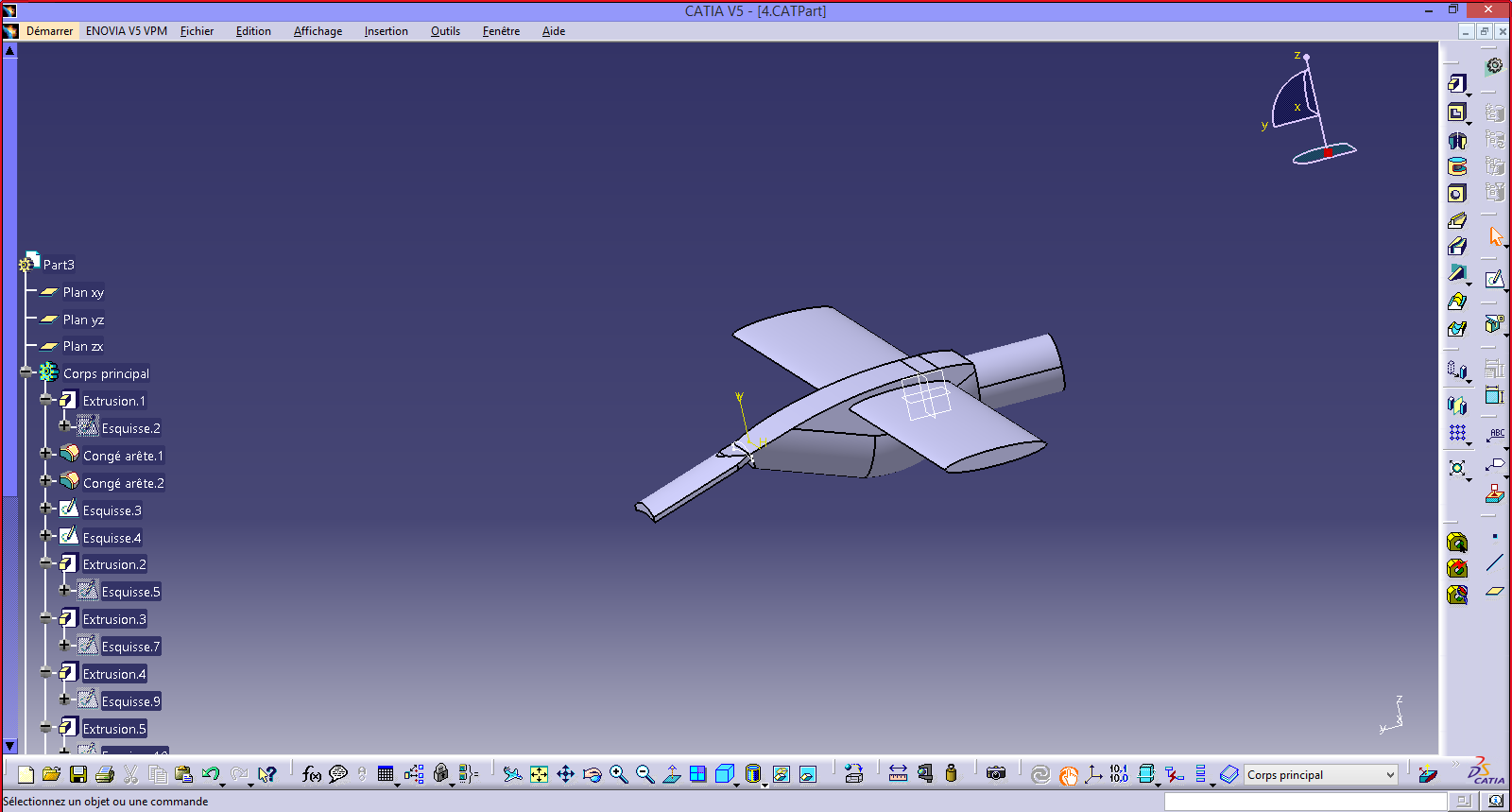Open the Outils menu

tap(445, 31)
